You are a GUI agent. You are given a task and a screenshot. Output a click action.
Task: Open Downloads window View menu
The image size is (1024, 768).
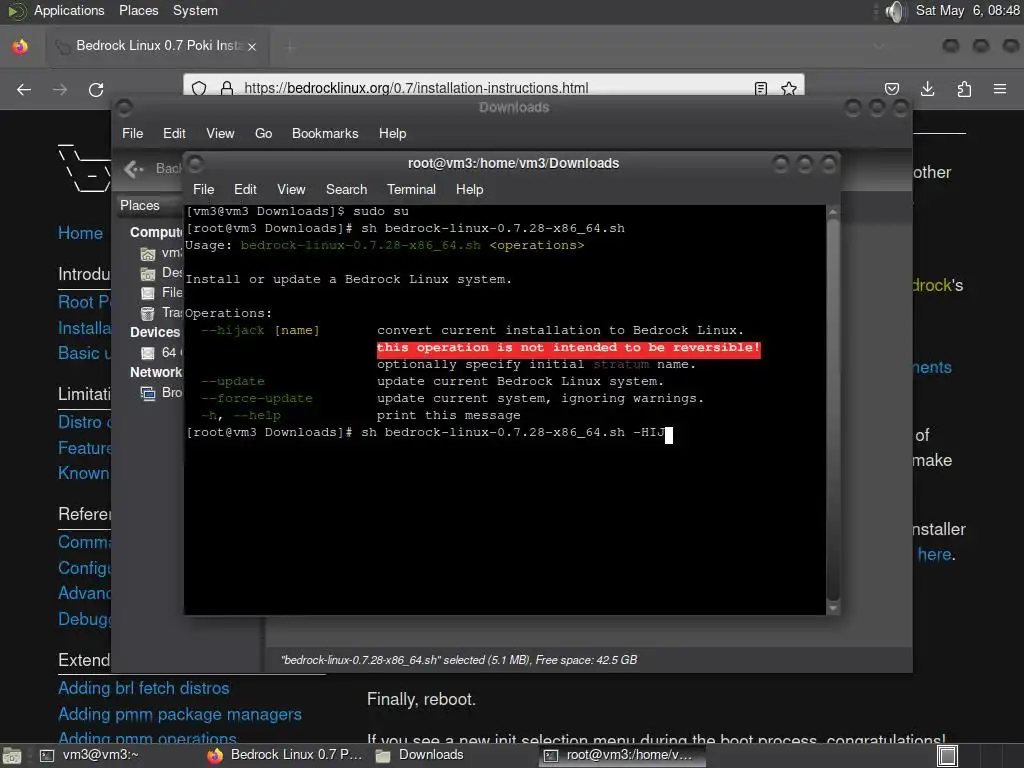220,133
